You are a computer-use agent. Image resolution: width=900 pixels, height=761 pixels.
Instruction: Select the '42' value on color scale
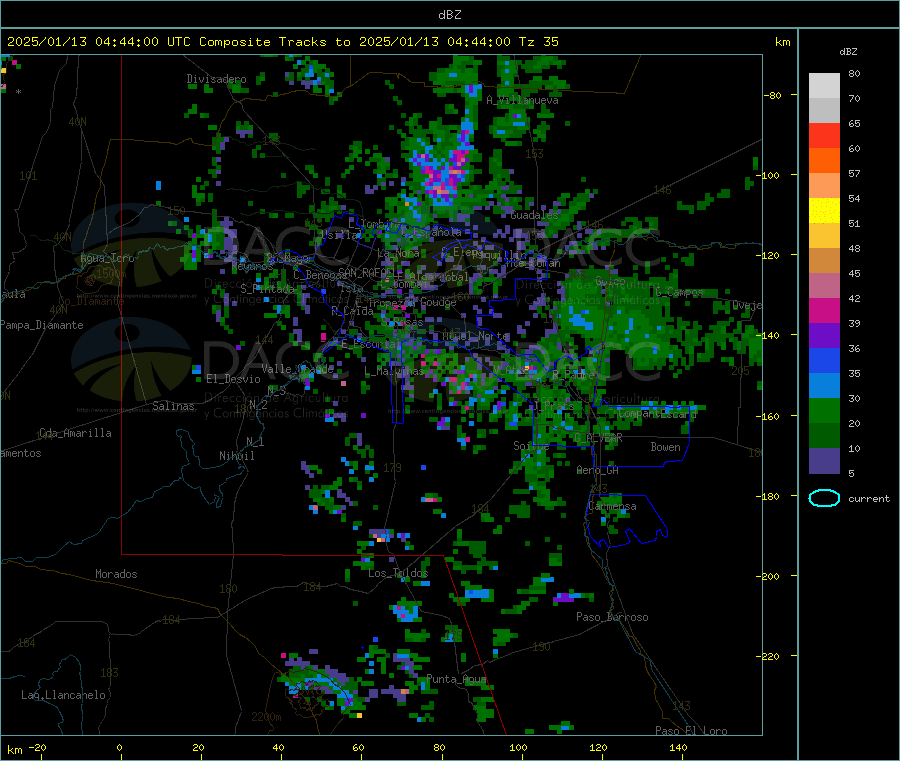(x=854, y=298)
